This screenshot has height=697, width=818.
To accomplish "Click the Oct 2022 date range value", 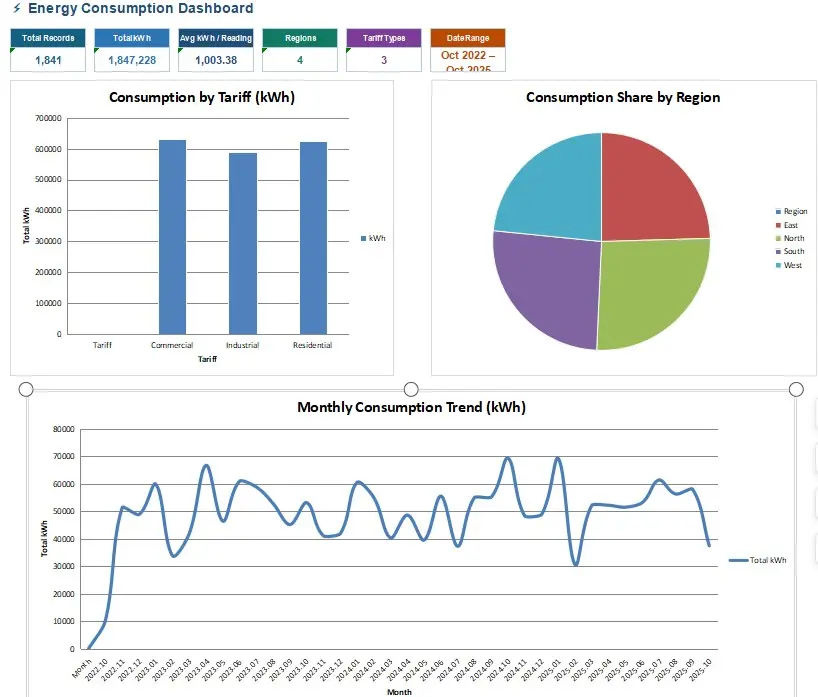I will click(x=468, y=60).
